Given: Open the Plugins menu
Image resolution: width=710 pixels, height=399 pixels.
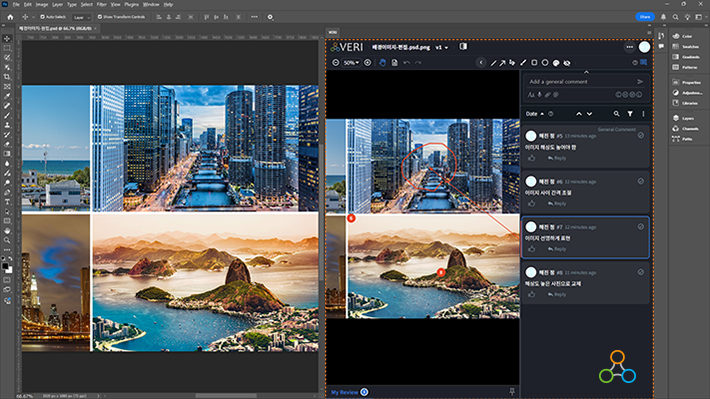Looking at the screenshot, I should click(x=131, y=4).
